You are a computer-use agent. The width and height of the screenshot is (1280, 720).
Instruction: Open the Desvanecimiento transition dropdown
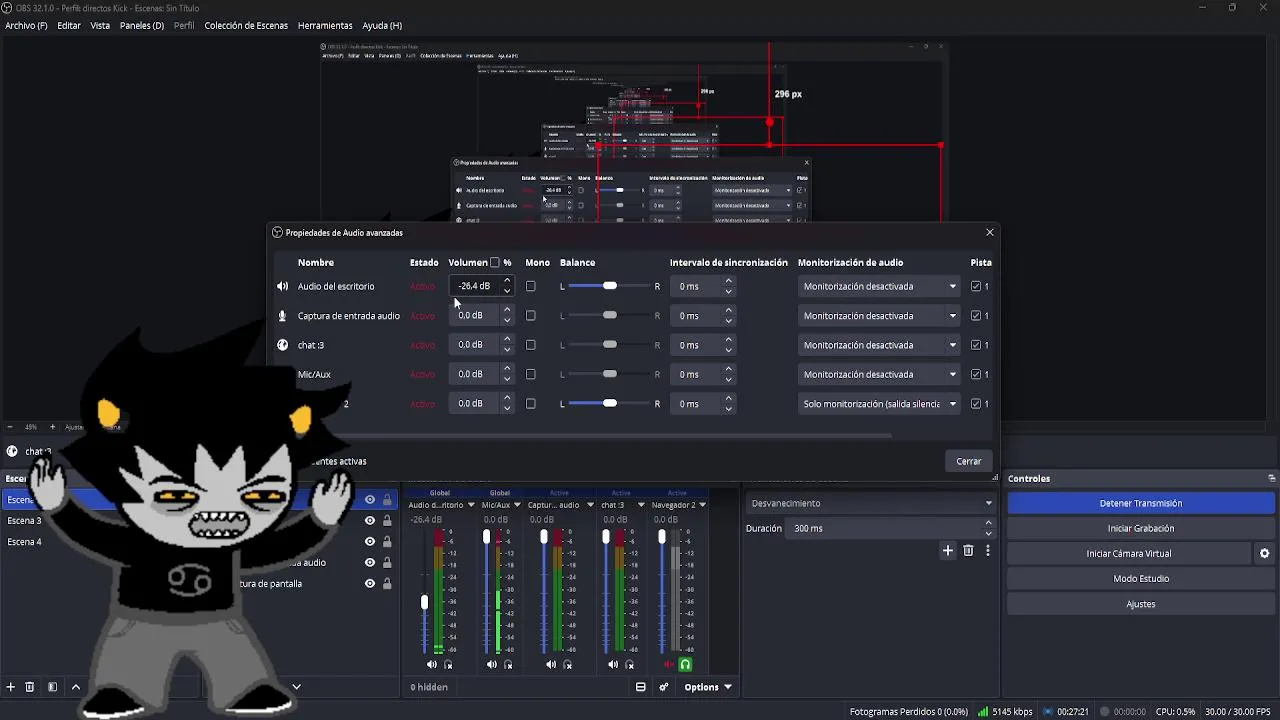click(x=871, y=503)
